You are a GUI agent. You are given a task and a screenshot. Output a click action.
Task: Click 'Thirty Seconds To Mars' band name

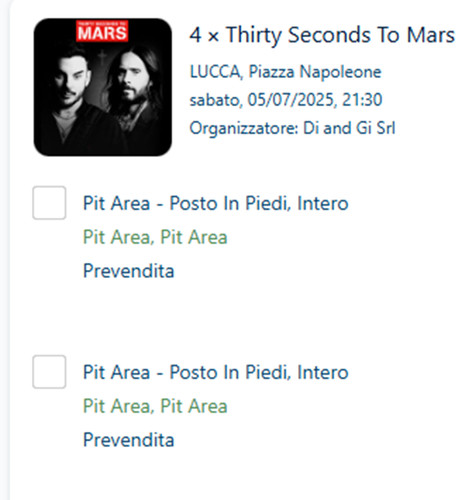pos(340,35)
